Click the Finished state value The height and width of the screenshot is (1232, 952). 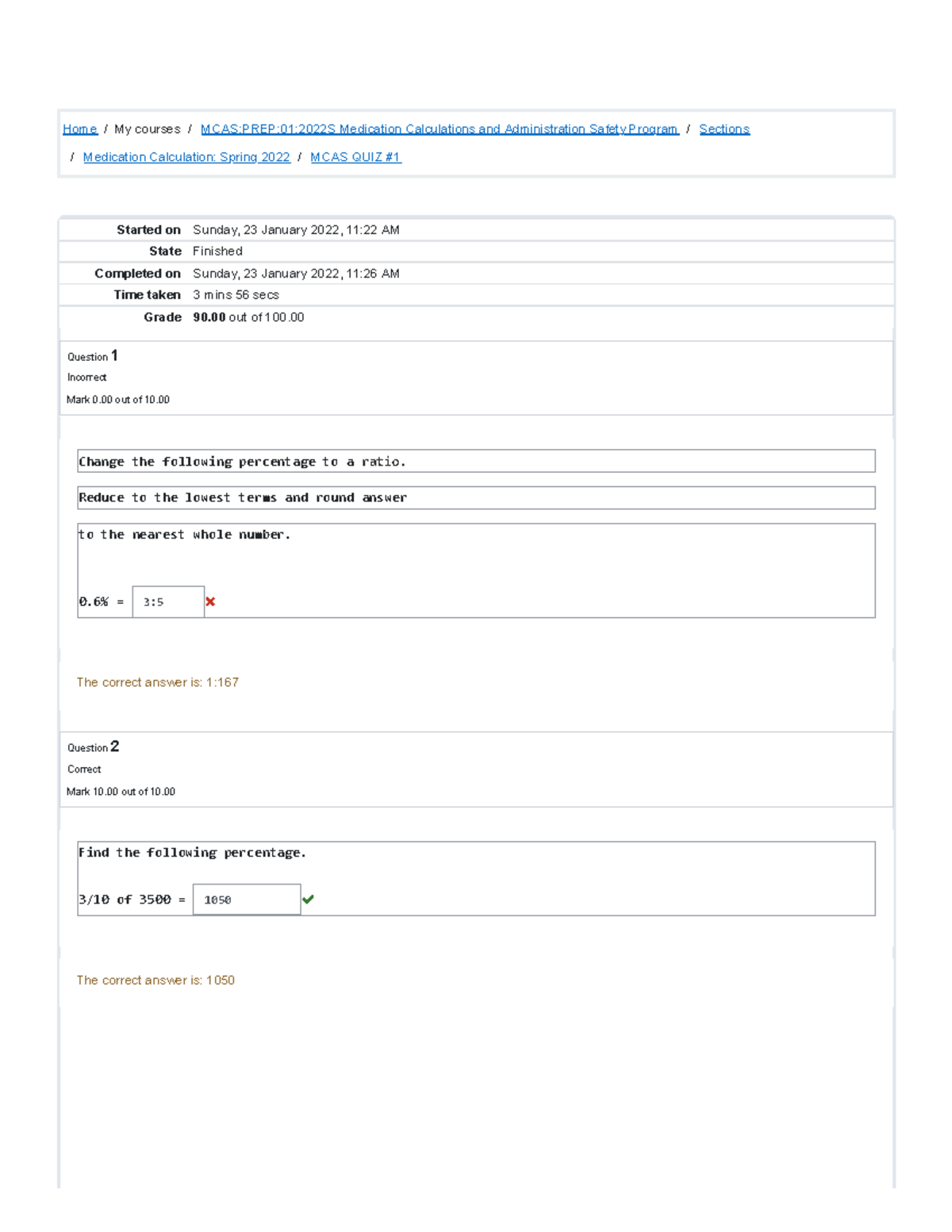click(x=217, y=251)
